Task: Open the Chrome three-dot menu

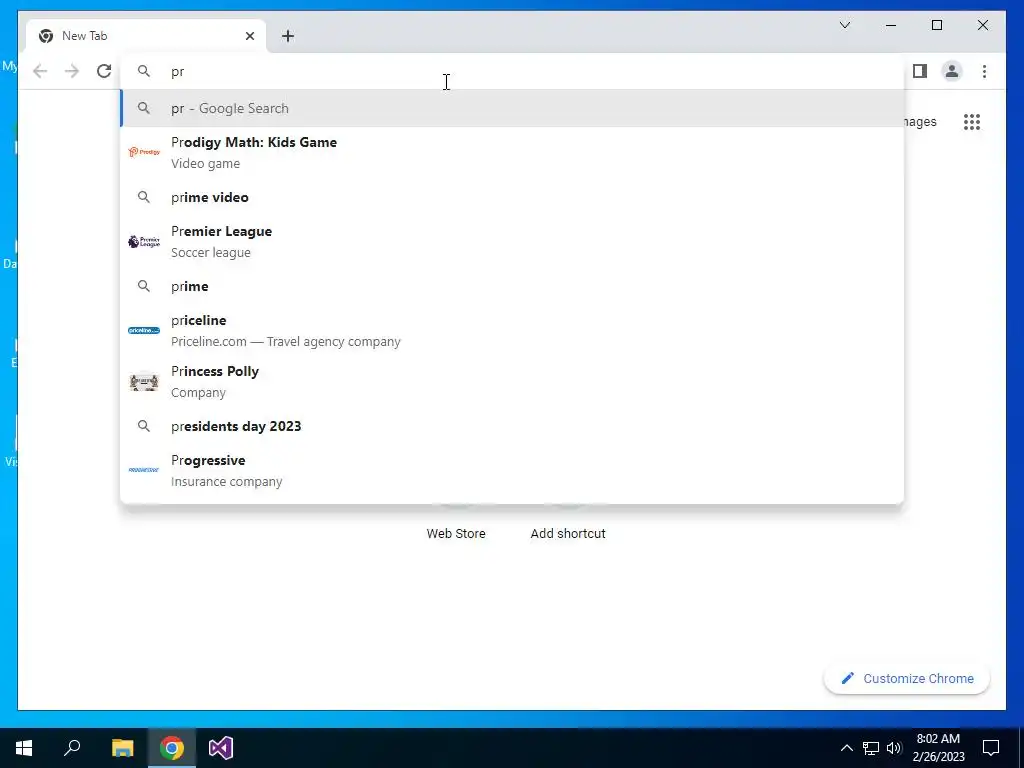Action: 984,71
